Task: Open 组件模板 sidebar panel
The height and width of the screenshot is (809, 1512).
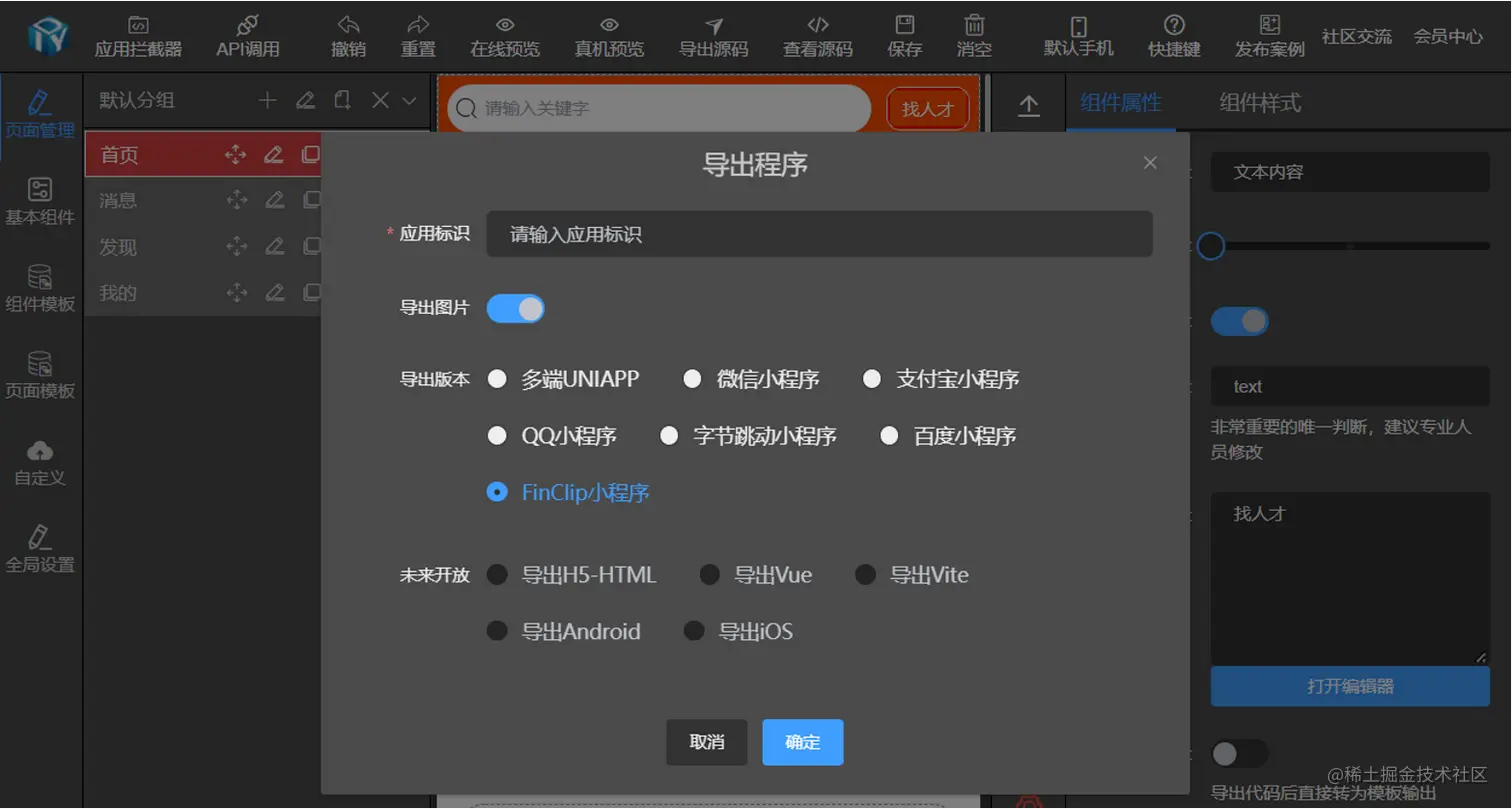Action: [x=40, y=288]
